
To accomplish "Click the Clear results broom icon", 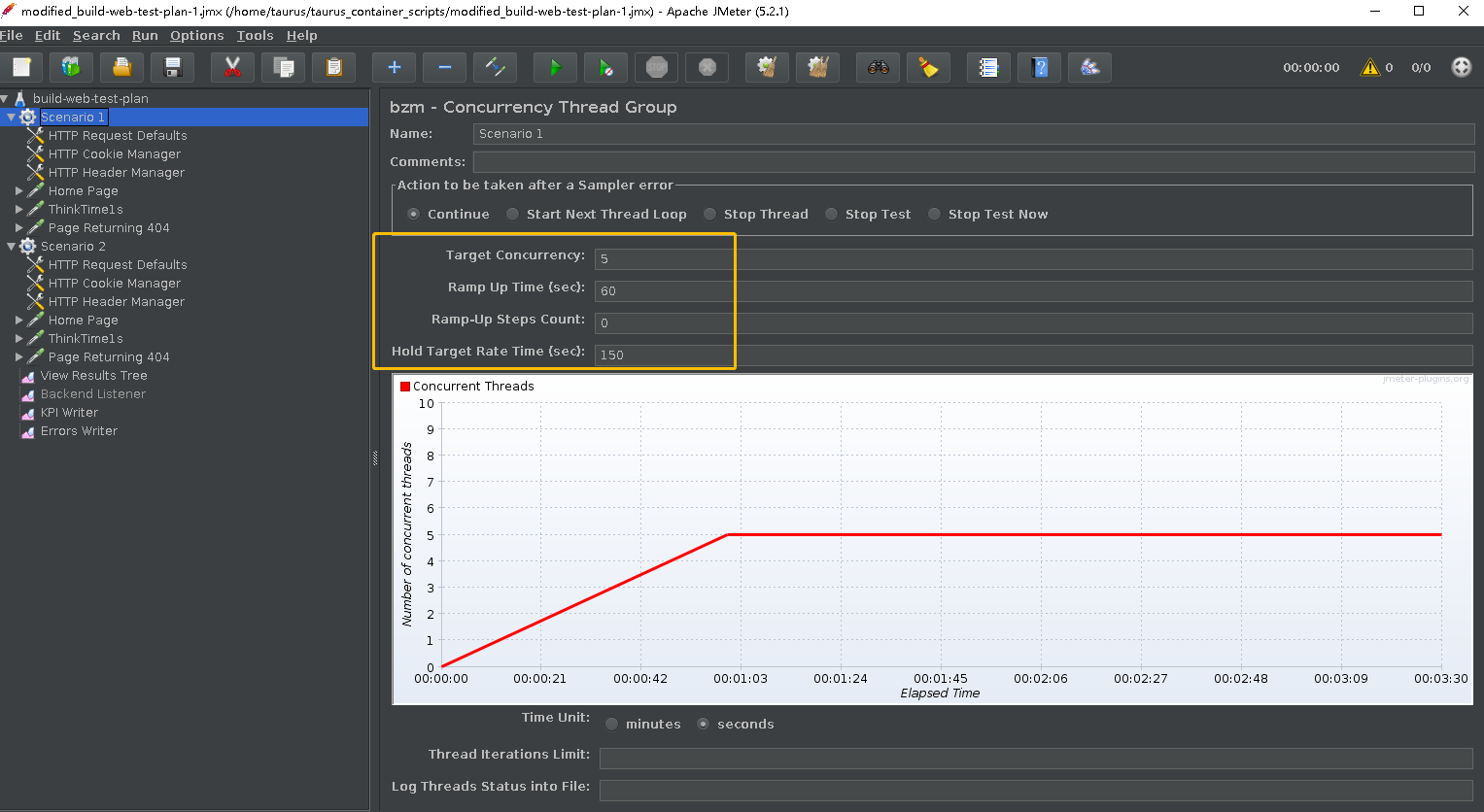I will (x=768, y=67).
